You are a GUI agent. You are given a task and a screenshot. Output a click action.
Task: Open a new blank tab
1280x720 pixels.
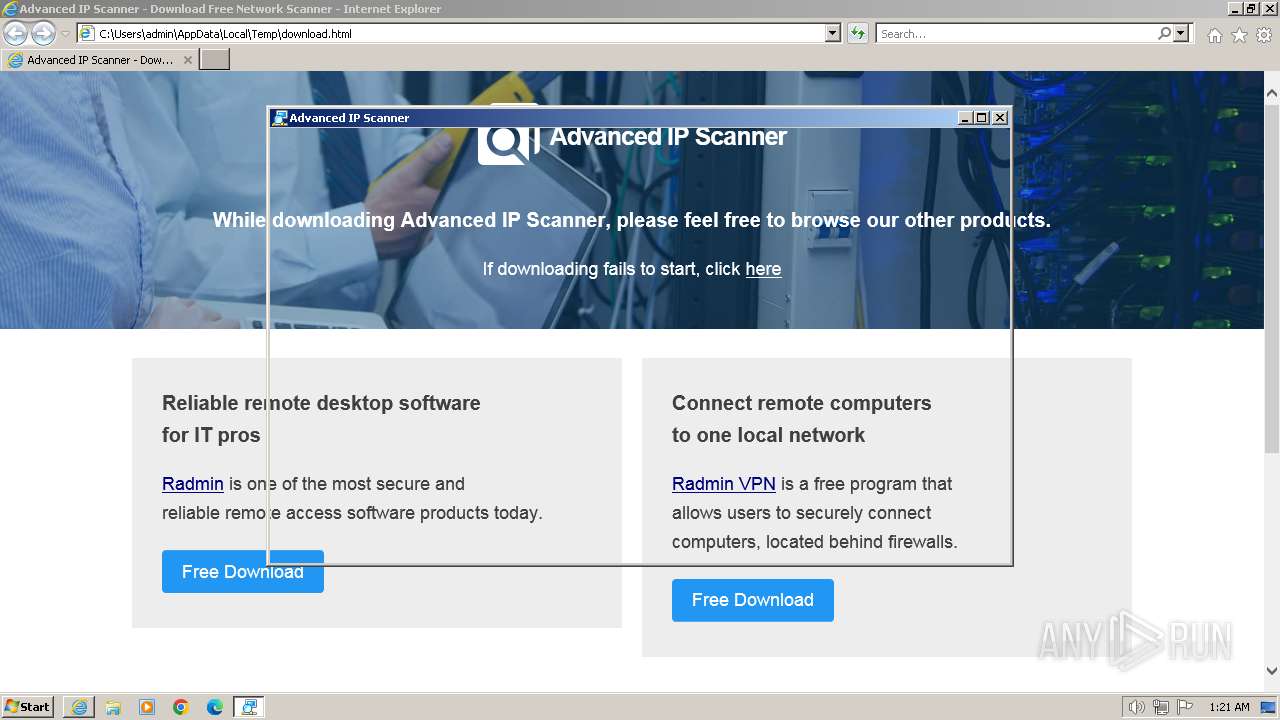point(215,60)
